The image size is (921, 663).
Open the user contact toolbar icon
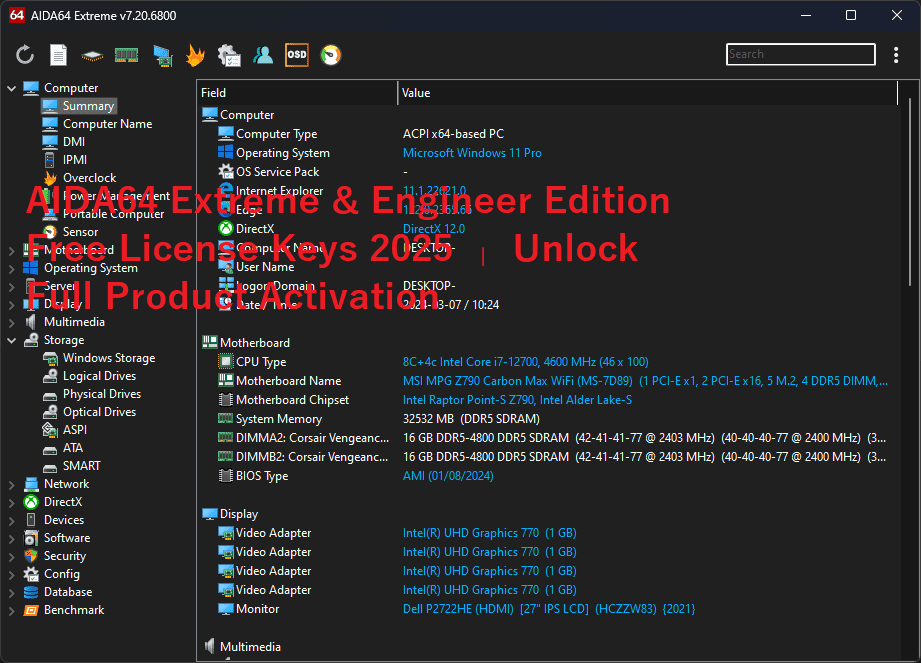click(263, 55)
